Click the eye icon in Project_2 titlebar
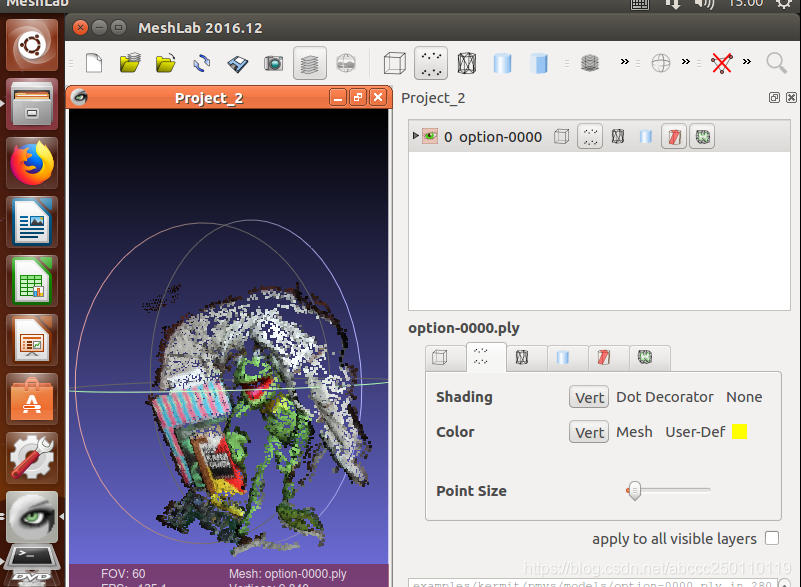Screen dimensions: 801x587 79,97
